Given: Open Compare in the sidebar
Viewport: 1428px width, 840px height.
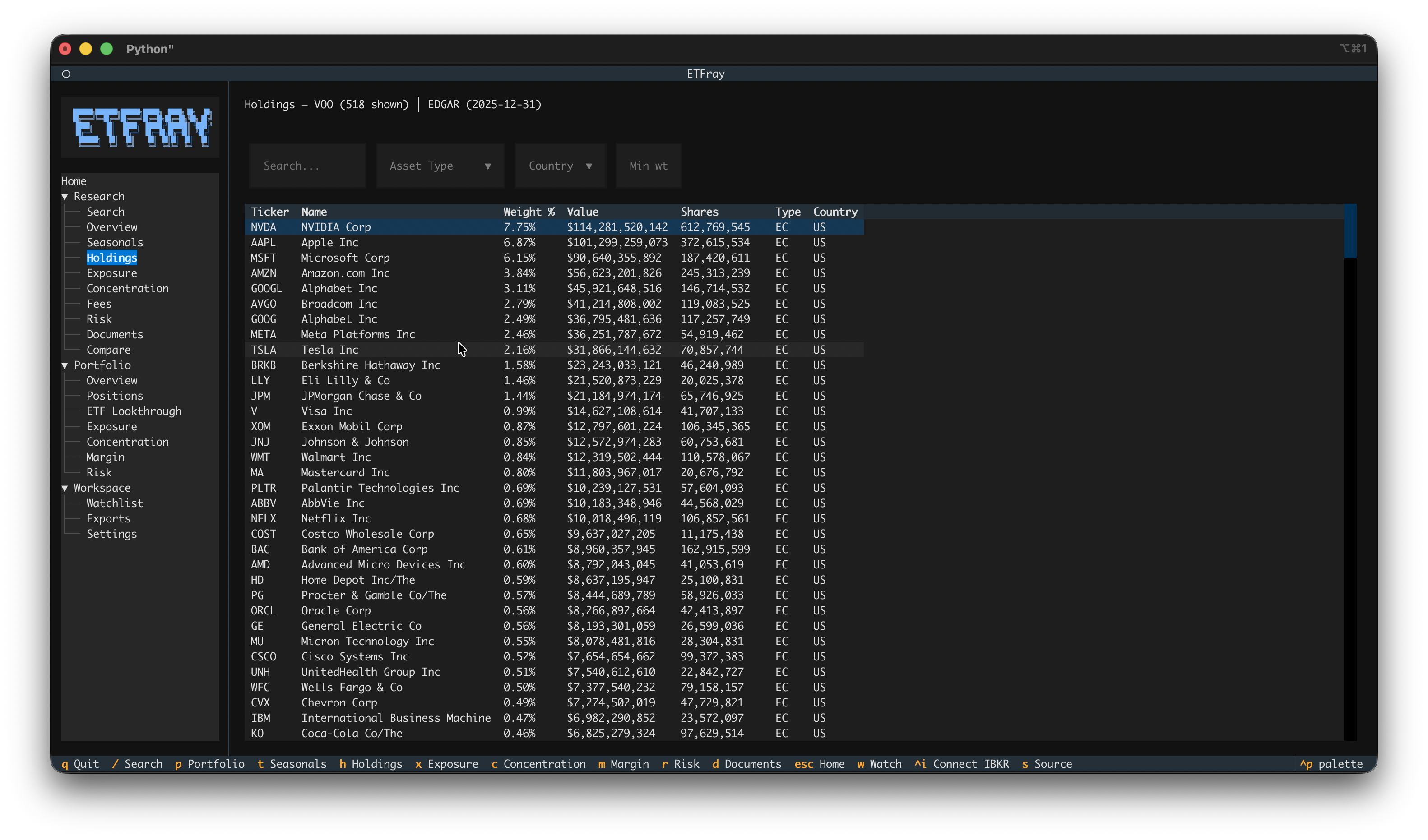Looking at the screenshot, I should (108, 350).
